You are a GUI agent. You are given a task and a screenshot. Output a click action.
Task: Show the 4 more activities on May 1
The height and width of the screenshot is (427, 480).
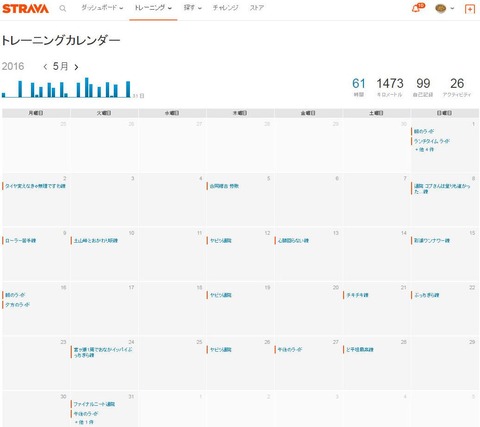(x=424, y=150)
